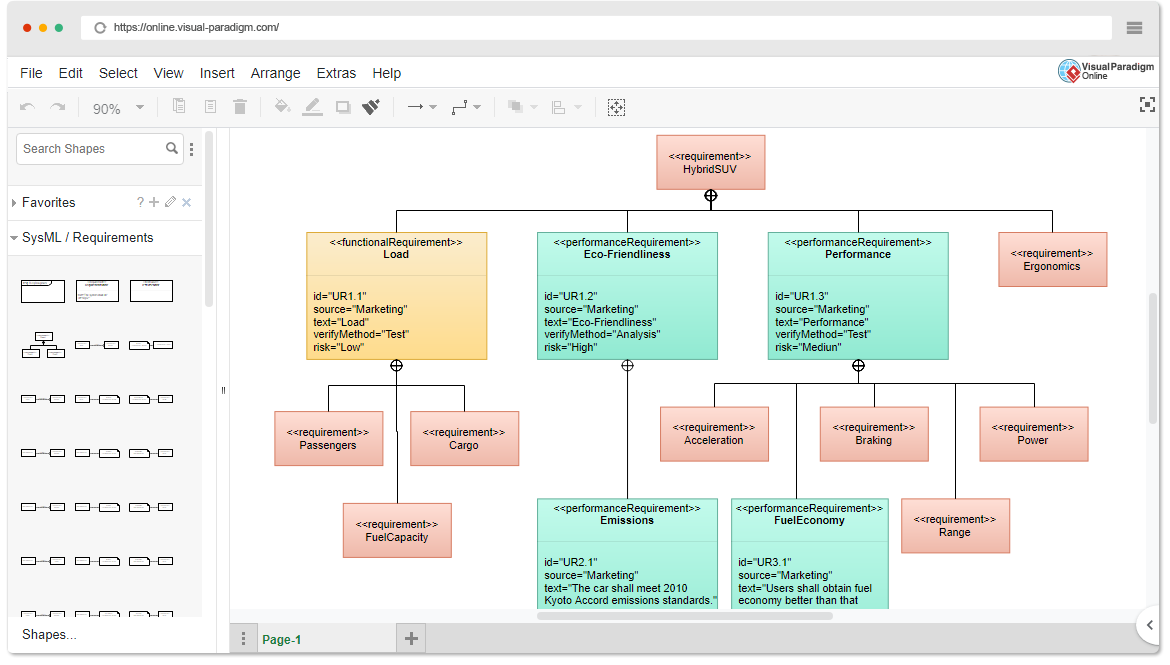Open the Arrange menu

click(x=275, y=73)
